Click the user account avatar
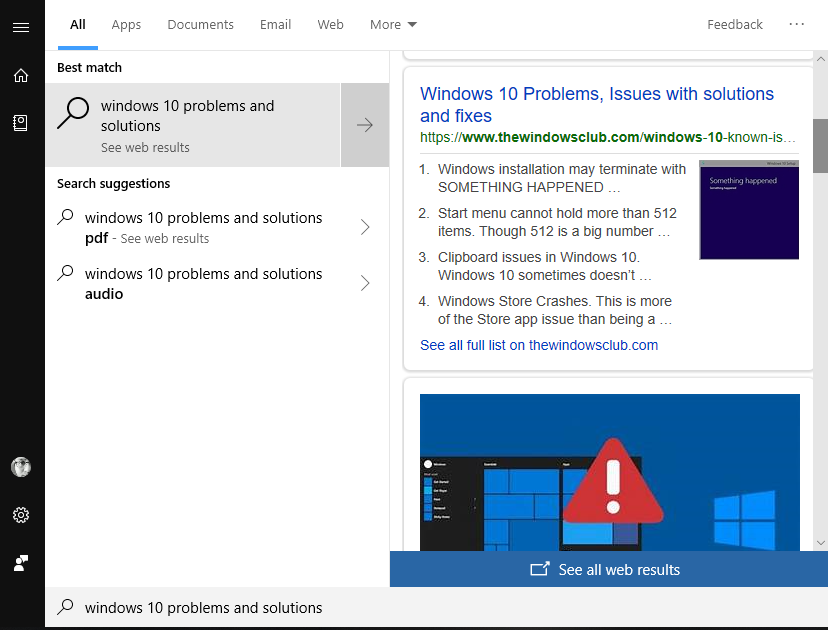The width and height of the screenshot is (828, 630). pos(21,467)
